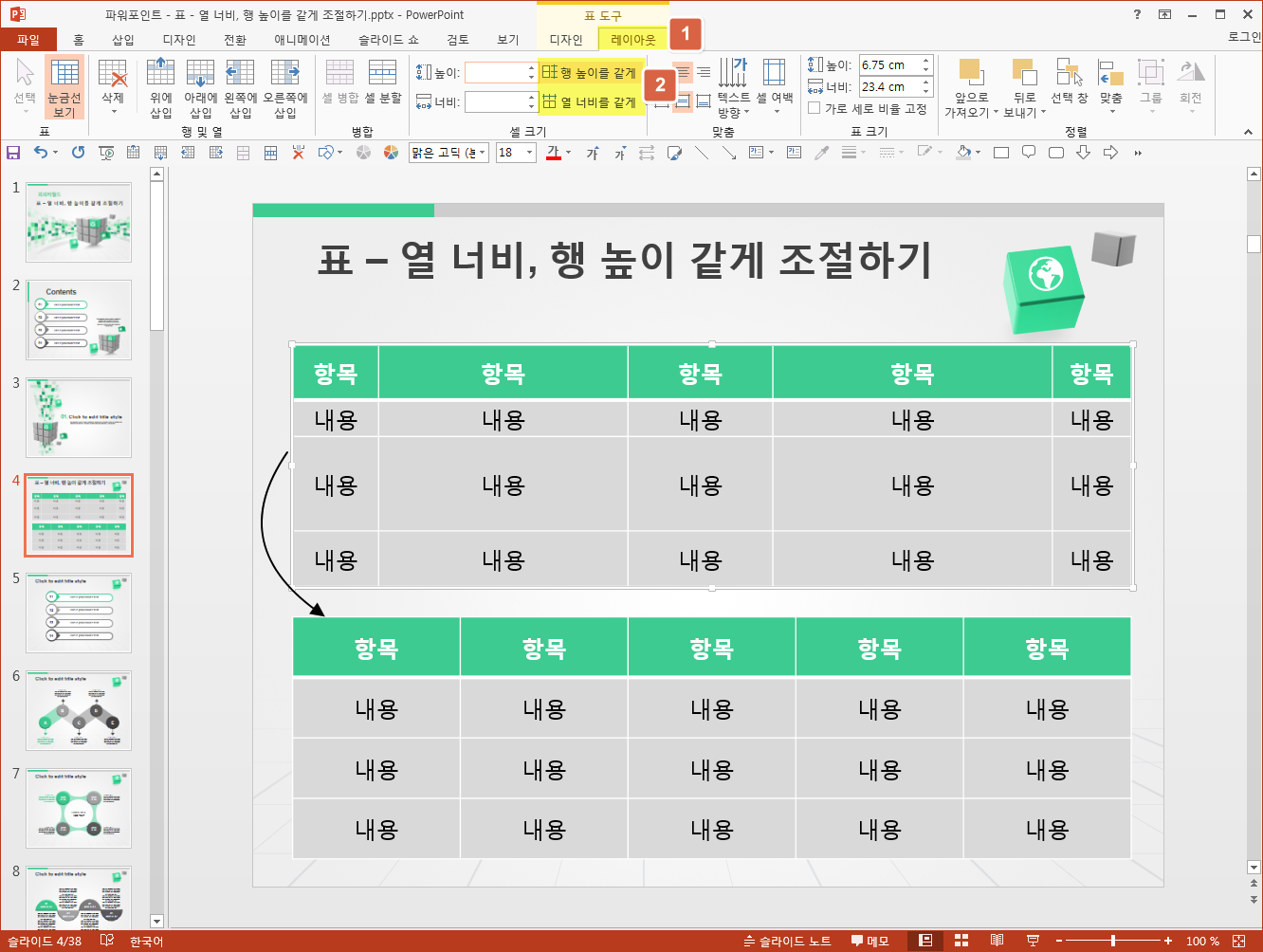This screenshot has width=1263, height=952.
Task: Switch to 검토 tab
Action: pos(458,39)
